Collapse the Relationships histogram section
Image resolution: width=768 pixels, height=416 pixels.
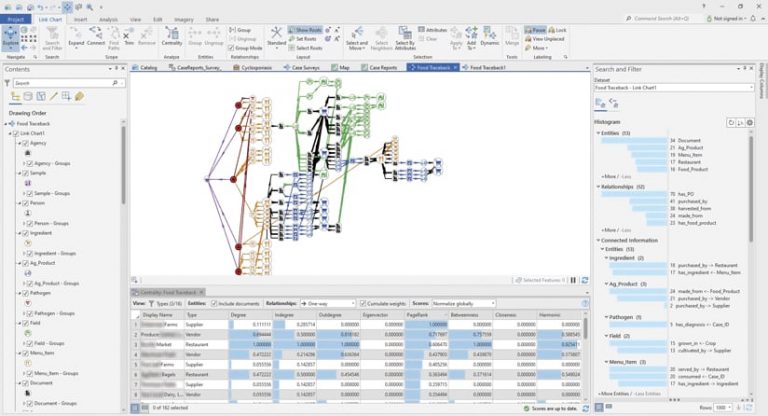pos(598,187)
